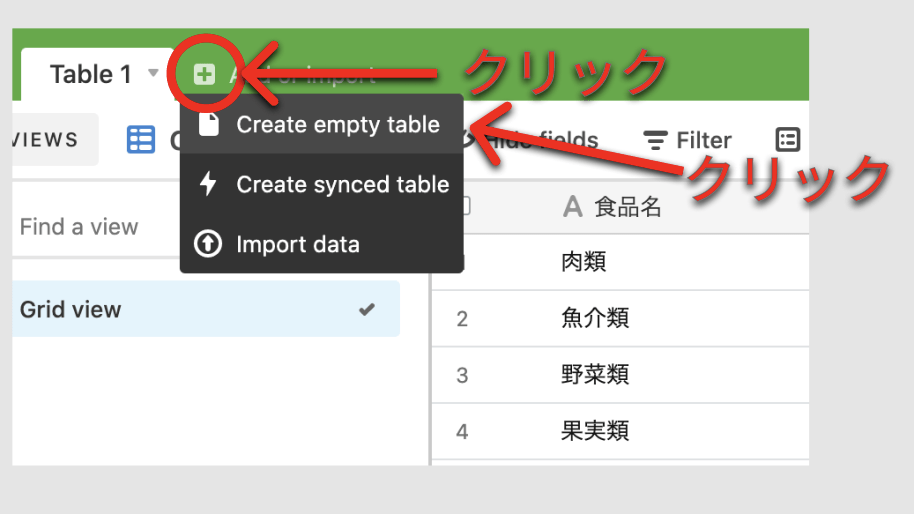Screen dimensions: 914x514
Task: Select the 肉類 cell
Action: tap(585, 262)
